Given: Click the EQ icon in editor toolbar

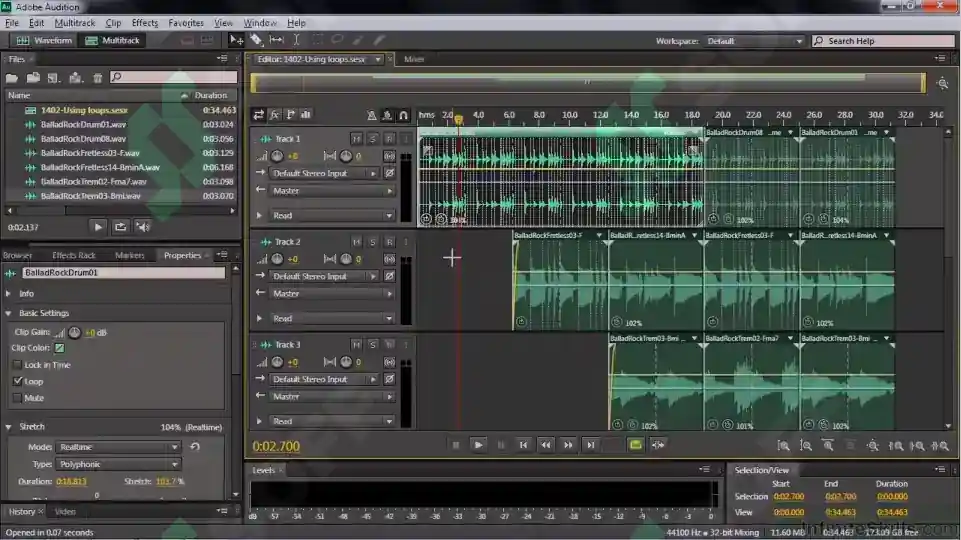Looking at the screenshot, I should 306,115.
